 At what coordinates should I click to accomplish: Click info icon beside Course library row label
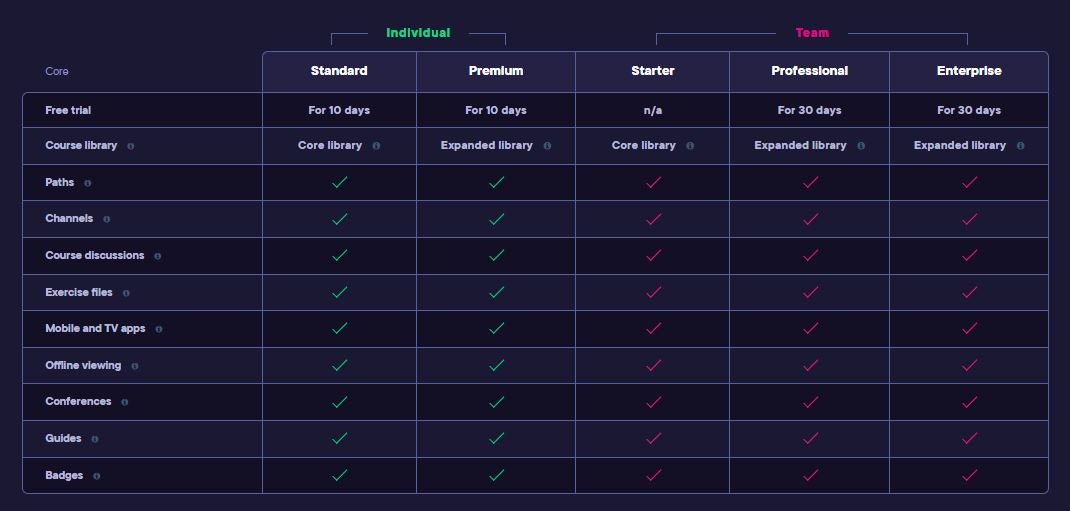pyautogui.click(x=130, y=145)
